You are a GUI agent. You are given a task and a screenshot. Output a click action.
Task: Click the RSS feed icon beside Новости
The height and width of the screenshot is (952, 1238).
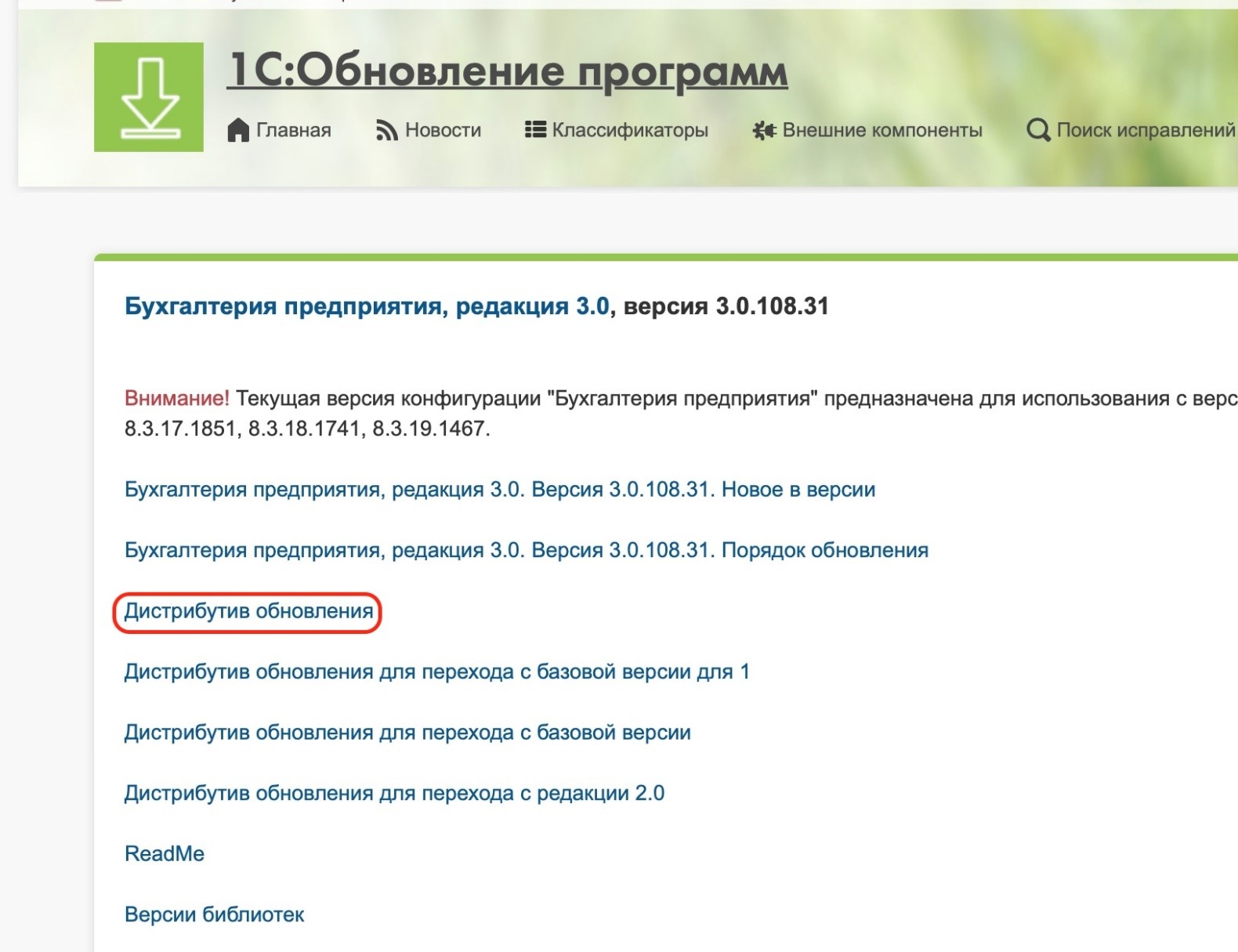386,130
